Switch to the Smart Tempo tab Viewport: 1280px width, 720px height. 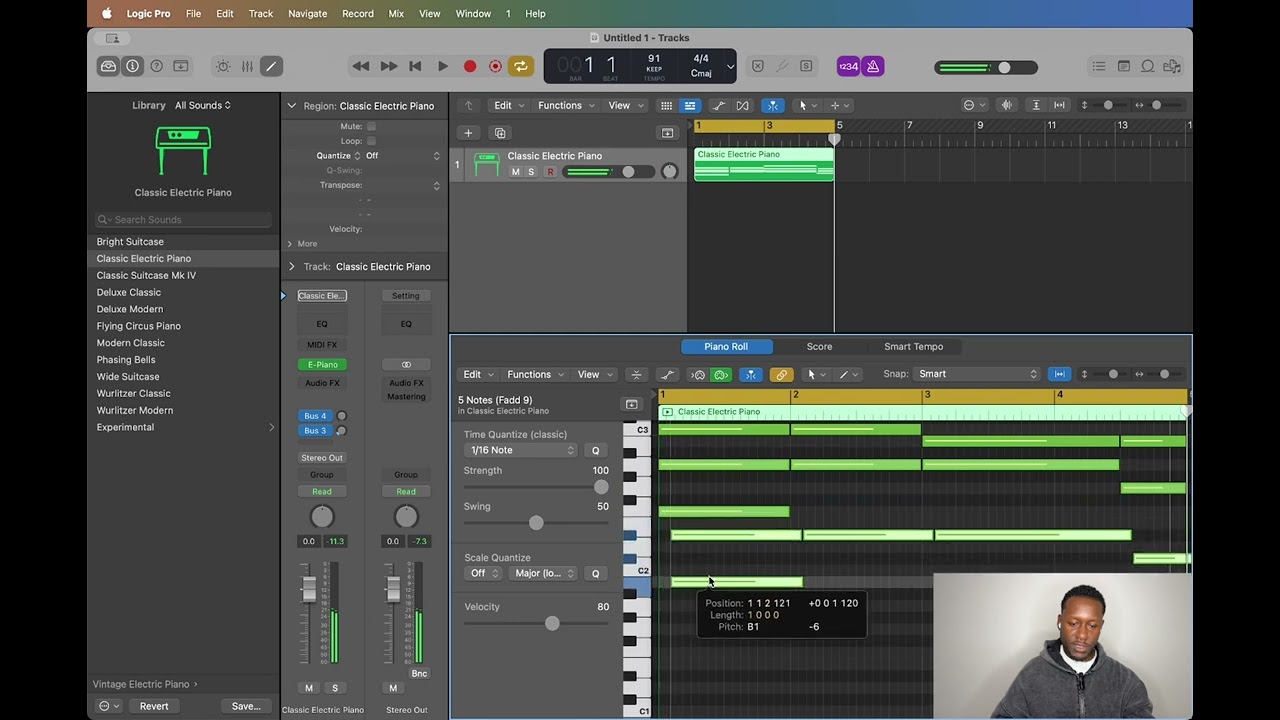click(x=913, y=346)
